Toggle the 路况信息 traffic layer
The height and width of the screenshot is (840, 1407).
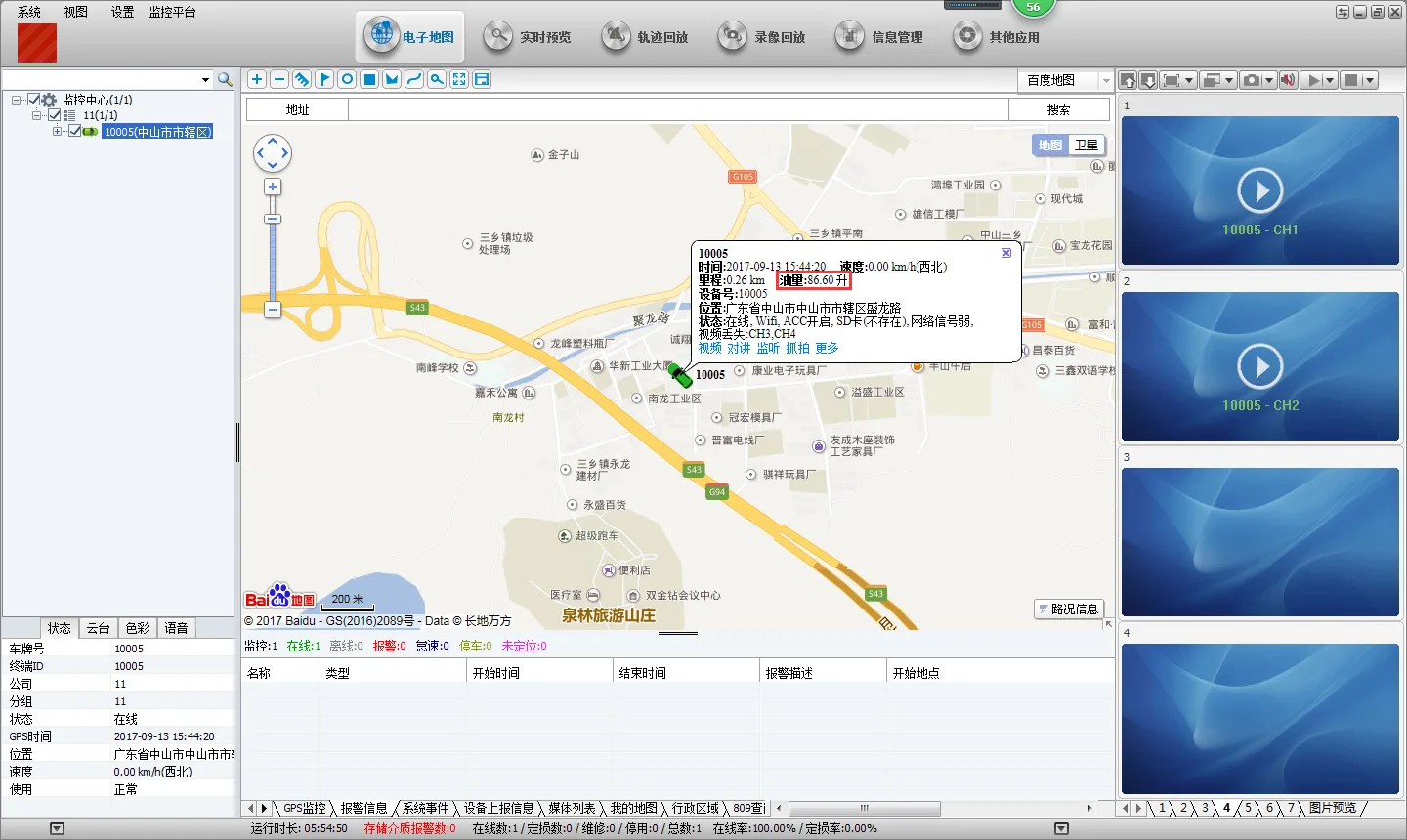[x=1069, y=609]
